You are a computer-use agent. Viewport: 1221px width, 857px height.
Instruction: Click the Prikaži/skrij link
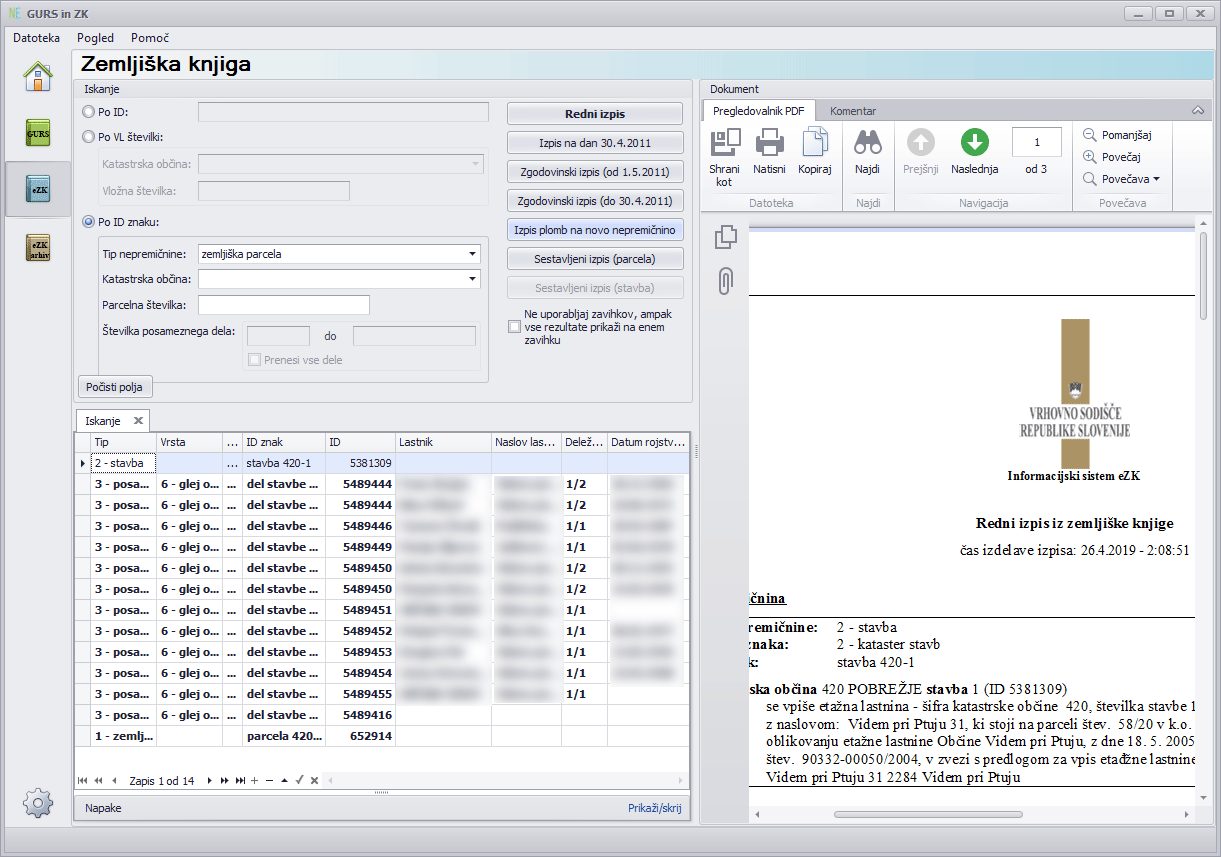(654, 808)
